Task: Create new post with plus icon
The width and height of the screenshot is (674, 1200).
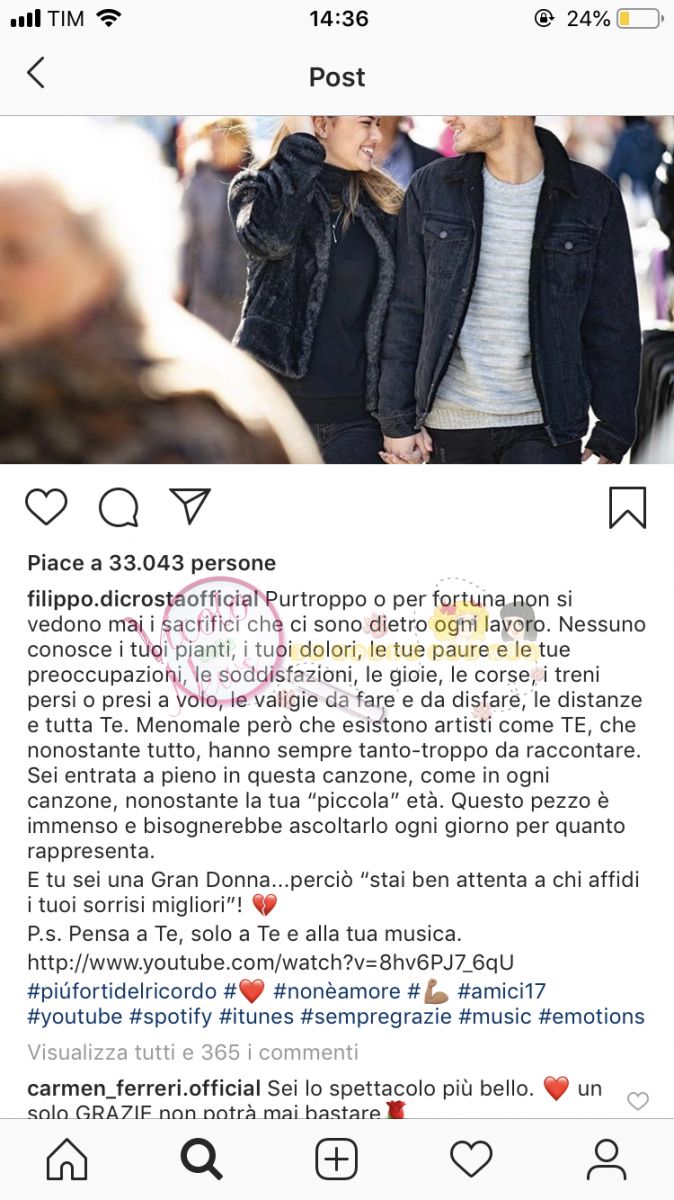Action: point(337,1159)
